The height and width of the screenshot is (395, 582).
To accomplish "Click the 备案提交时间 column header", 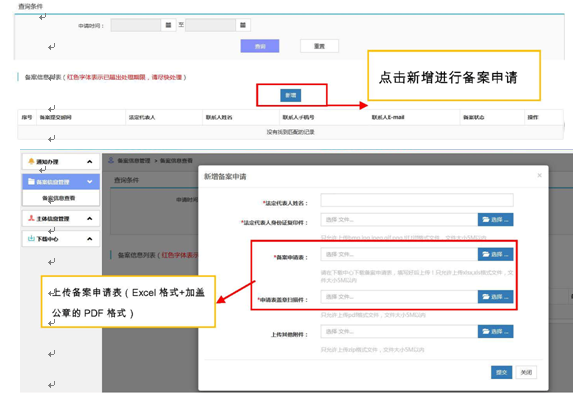I will tap(55, 117).
